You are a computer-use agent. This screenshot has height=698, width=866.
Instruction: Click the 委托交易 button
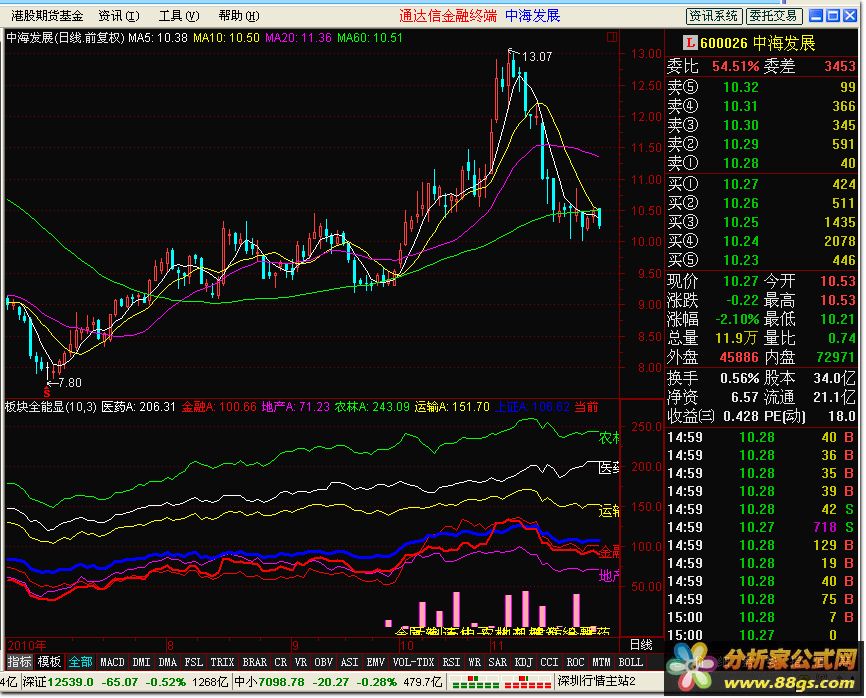(773, 16)
